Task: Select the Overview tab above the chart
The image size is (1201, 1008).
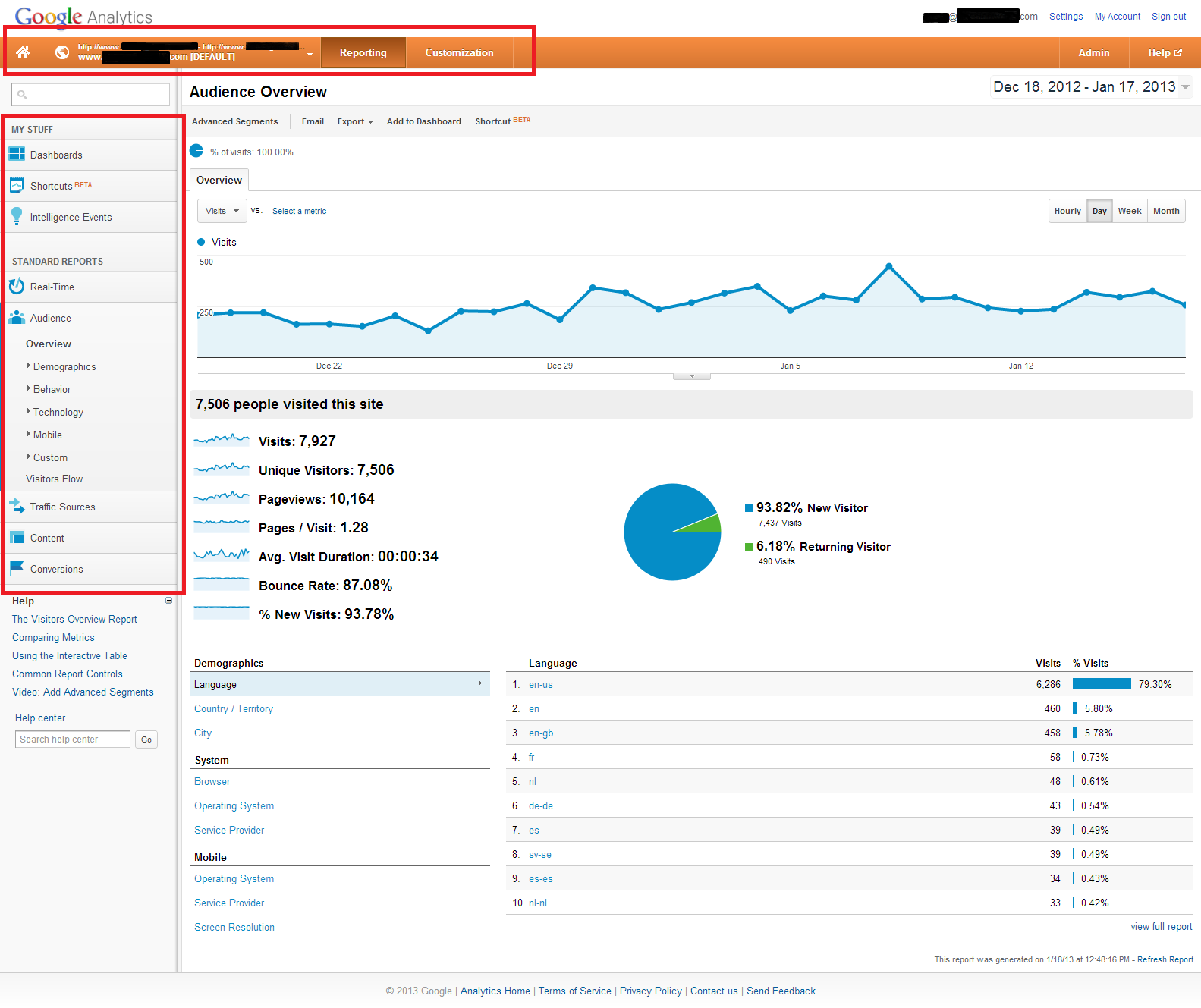Action: (x=219, y=180)
